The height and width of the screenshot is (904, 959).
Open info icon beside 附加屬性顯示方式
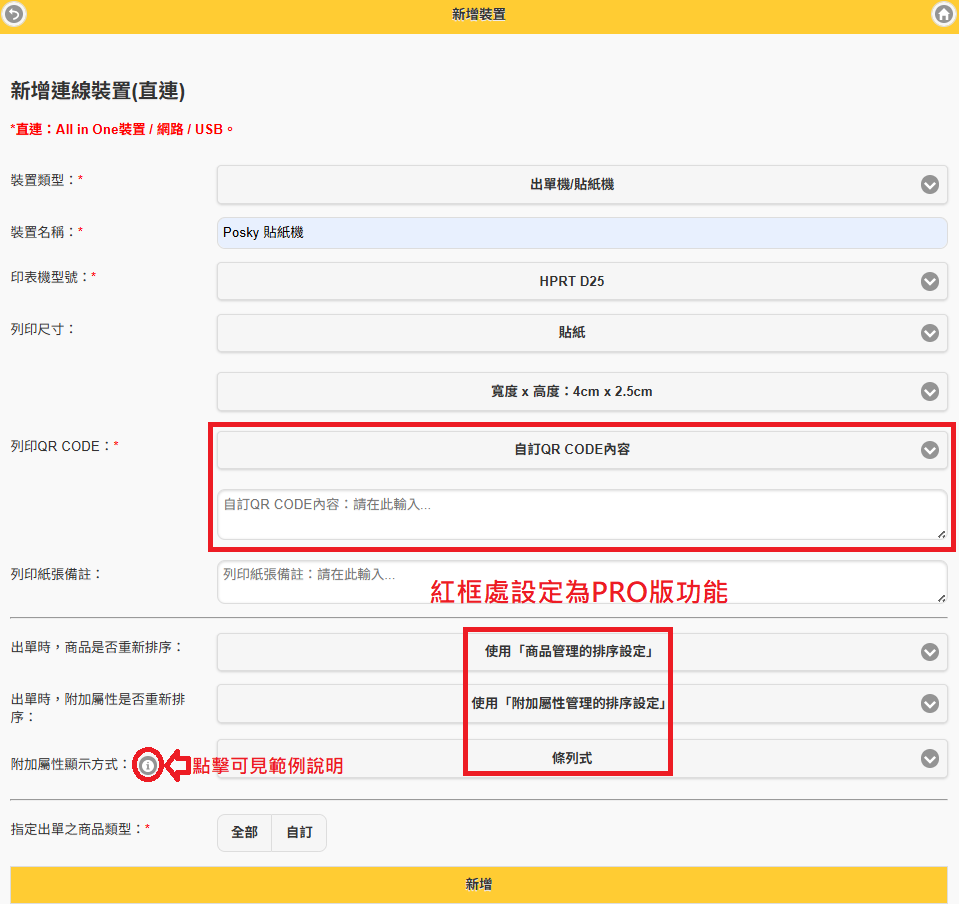point(148,766)
